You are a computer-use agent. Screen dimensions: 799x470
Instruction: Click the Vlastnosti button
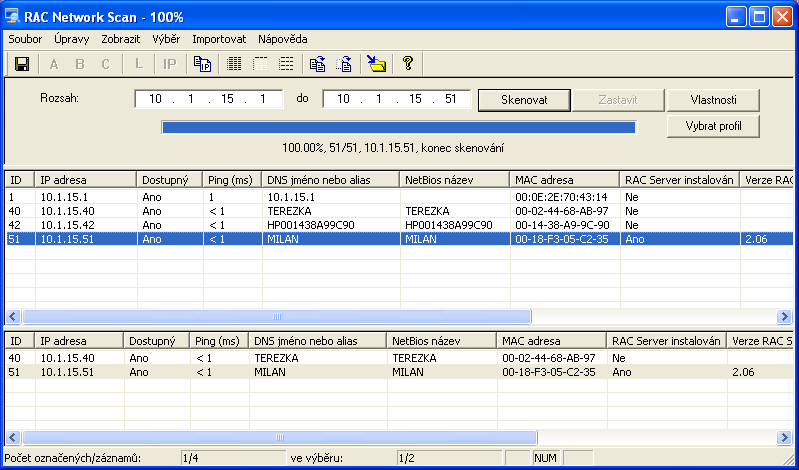(x=713, y=100)
